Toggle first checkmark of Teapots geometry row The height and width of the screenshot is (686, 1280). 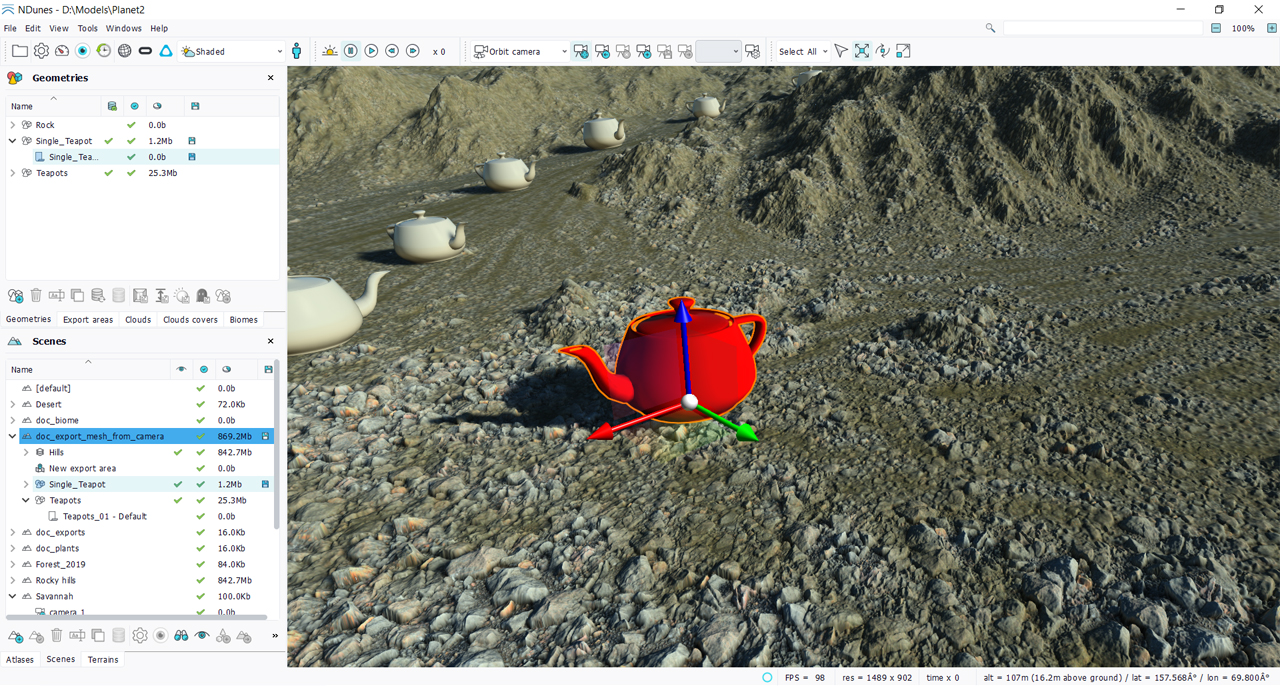(109, 173)
